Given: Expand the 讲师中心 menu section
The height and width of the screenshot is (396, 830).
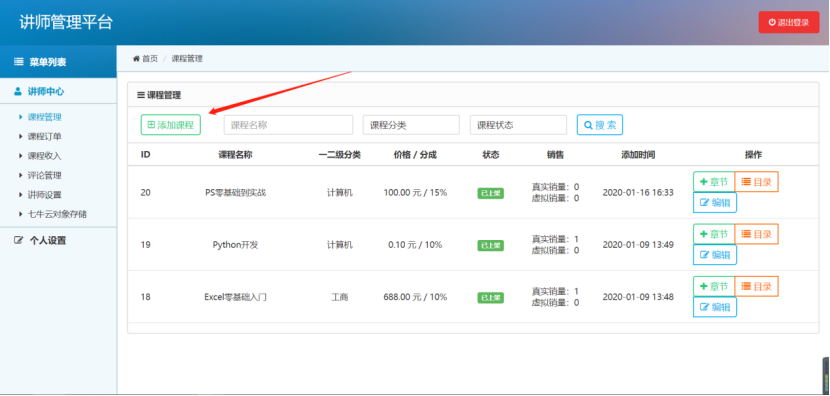Looking at the screenshot, I should coord(58,92).
